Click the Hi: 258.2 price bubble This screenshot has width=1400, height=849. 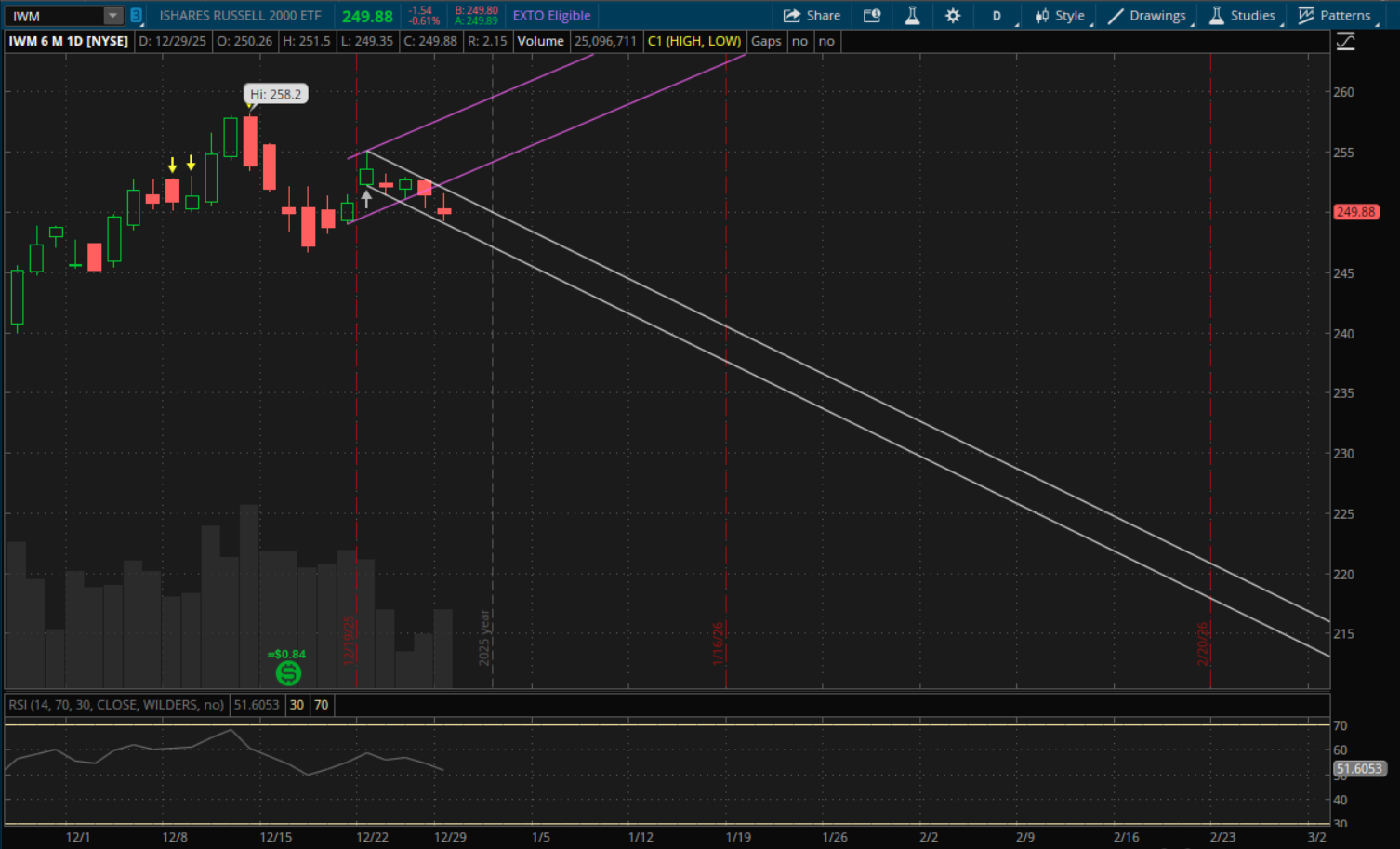click(x=275, y=94)
